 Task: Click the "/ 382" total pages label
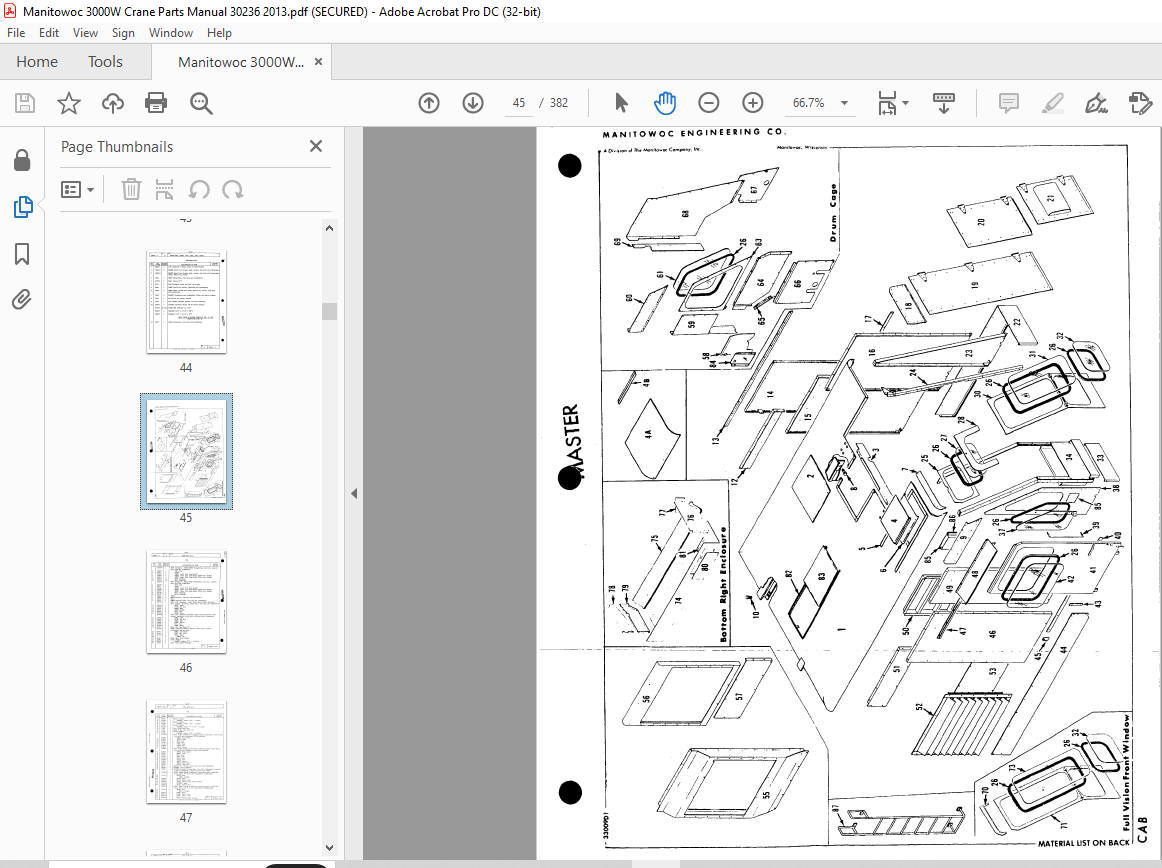coord(554,103)
